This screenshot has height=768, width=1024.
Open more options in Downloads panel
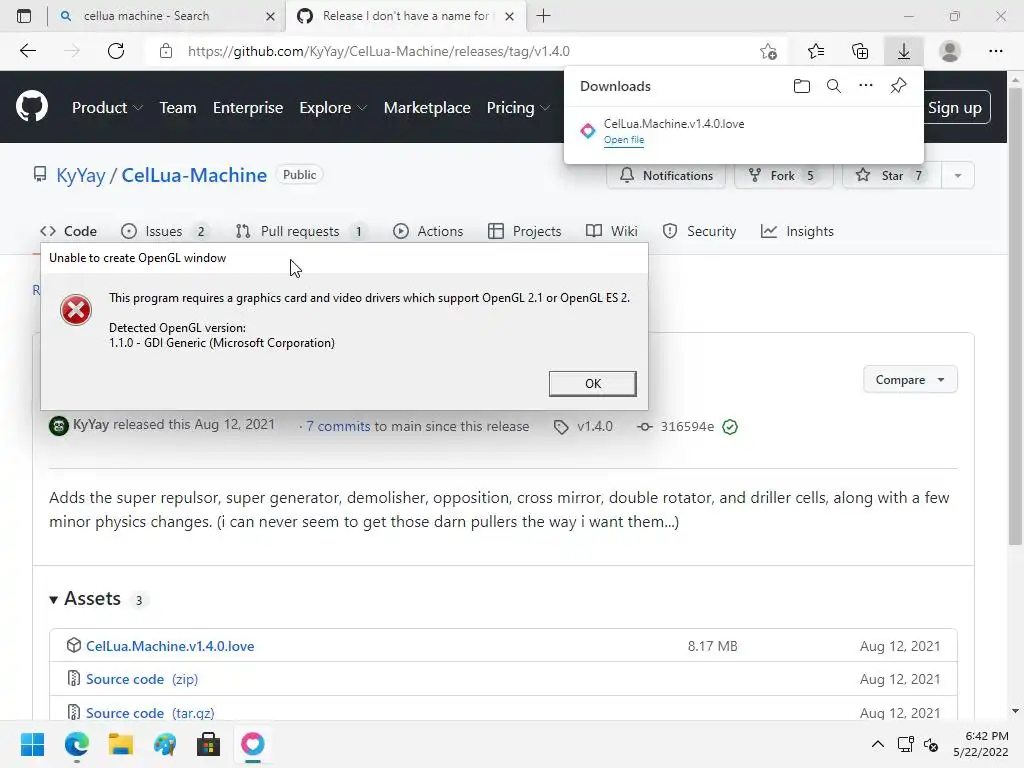(865, 86)
